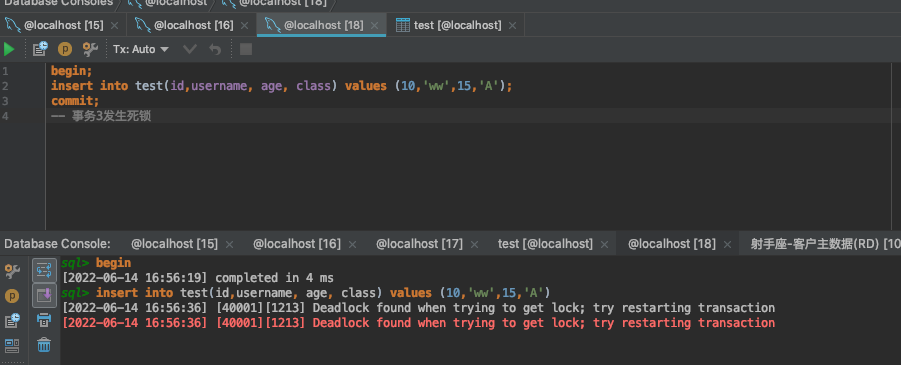Click the 'values' keyword in the editor
The image size is (901, 365).
click(365, 86)
